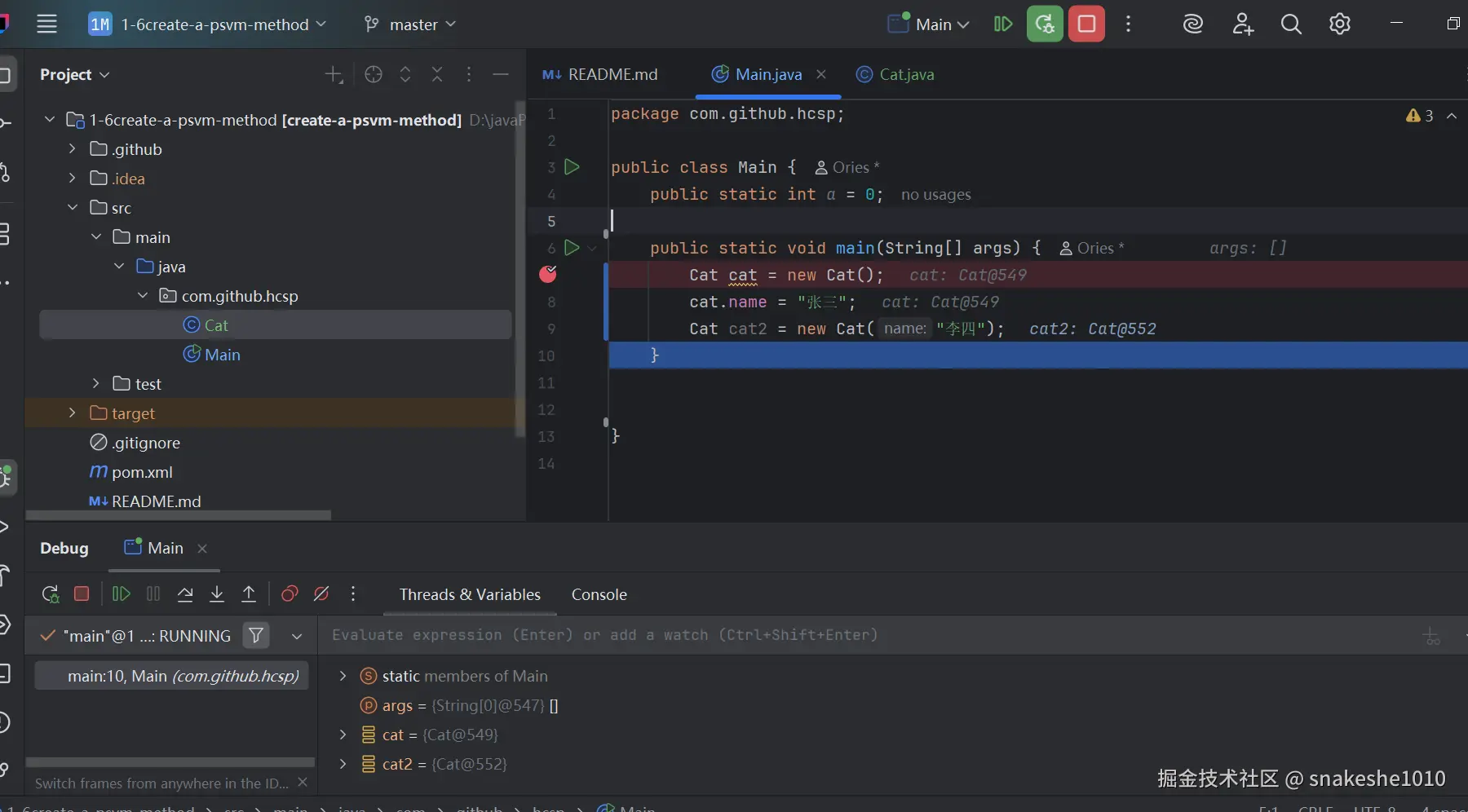Click the thread filter funnel icon
This screenshot has height=812, width=1468.
pyautogui.click(x=256, y=635)
